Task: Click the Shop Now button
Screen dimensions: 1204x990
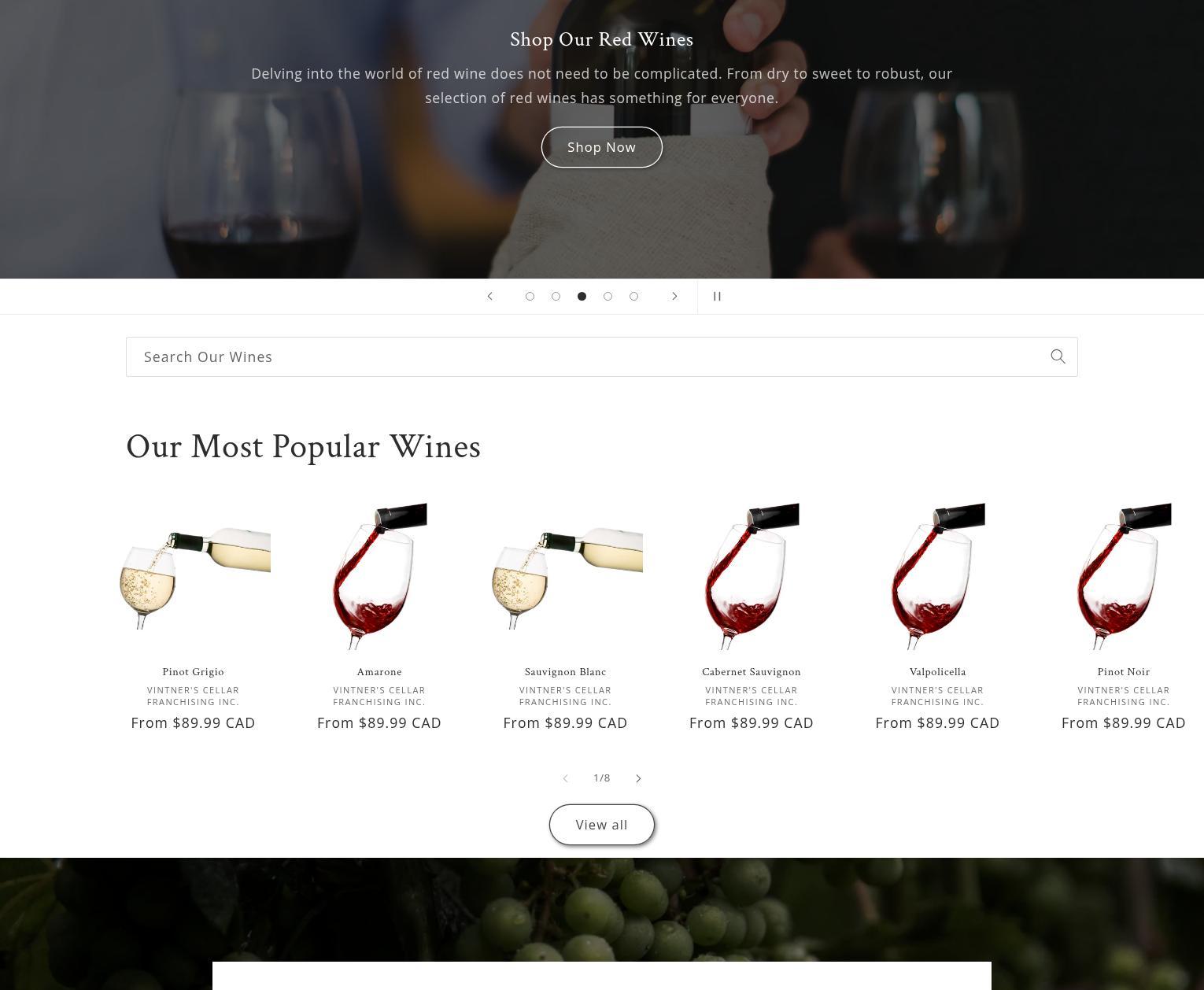Action: pyautogui.click(x=602, y=147)
